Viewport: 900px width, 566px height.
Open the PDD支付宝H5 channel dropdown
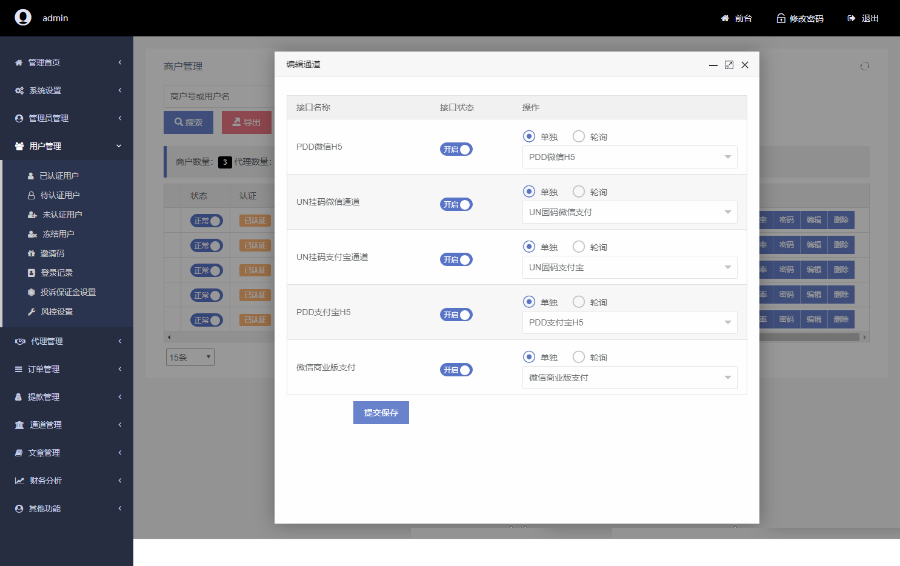pyautogui.click(x=630, y=322)
